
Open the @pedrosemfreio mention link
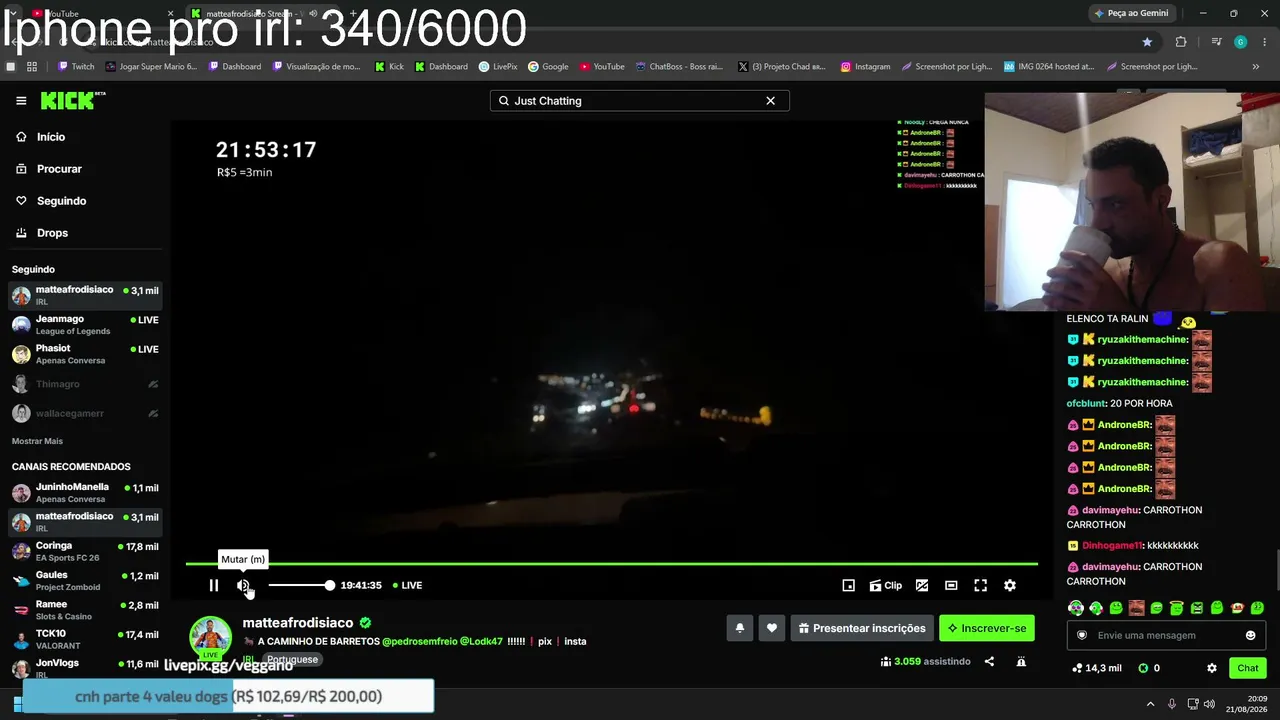coord(420,641)
